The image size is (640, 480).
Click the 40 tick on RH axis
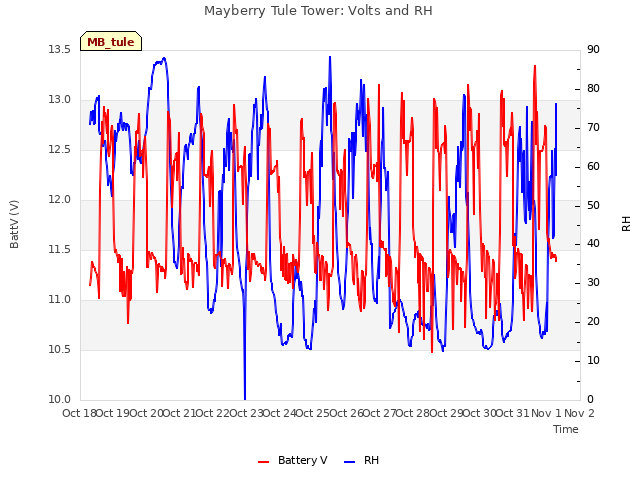pyautogui.click(x=593, y=244)
